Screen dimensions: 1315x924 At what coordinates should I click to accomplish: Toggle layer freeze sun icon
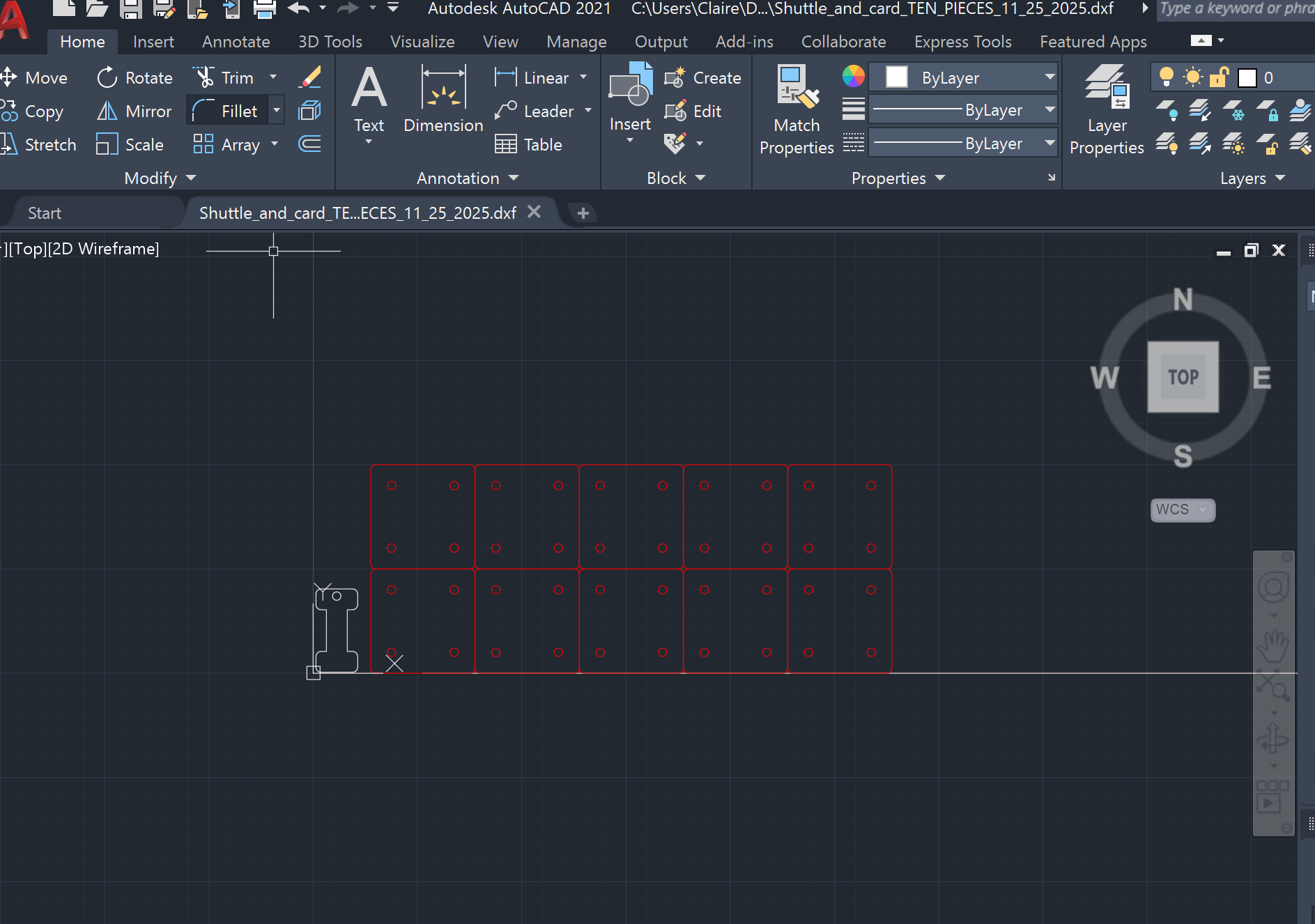(x=1193, y=77)
